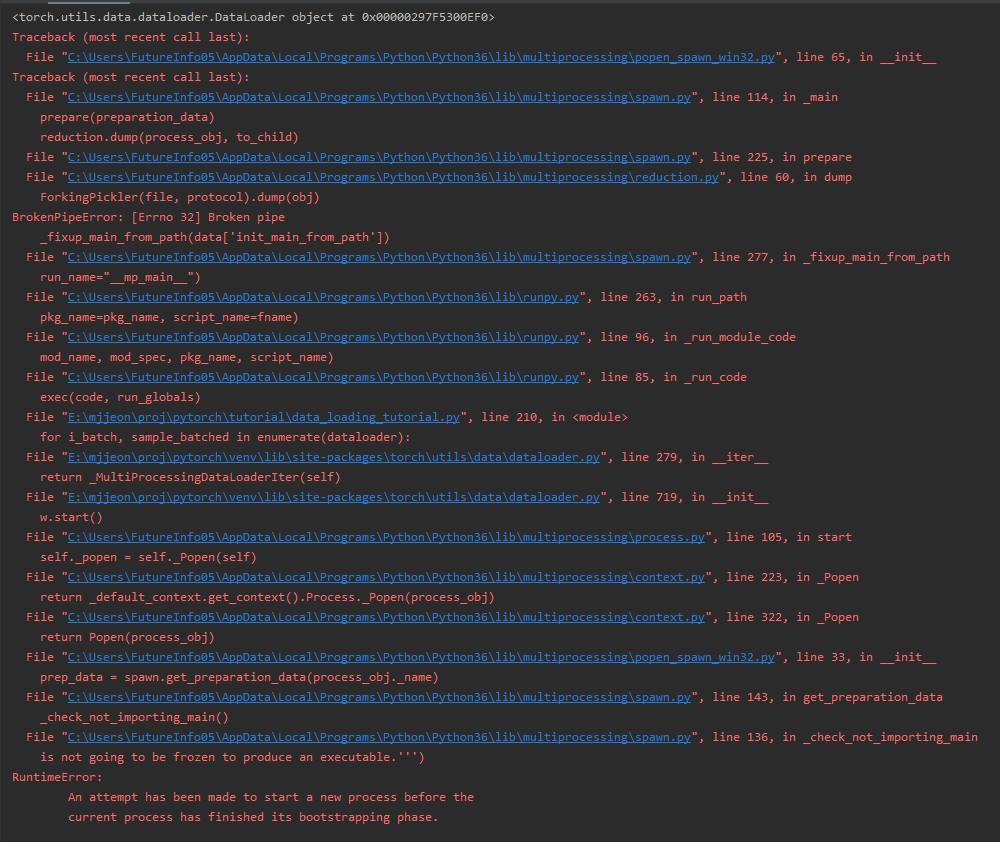1000x842 pixels.
Task: Follow context.py link for line 322 _Popen
Action: (x=386, y=617)
